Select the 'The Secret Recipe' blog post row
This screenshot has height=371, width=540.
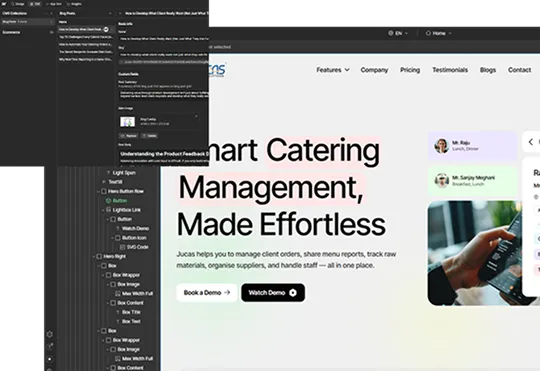tap(85, 52)
